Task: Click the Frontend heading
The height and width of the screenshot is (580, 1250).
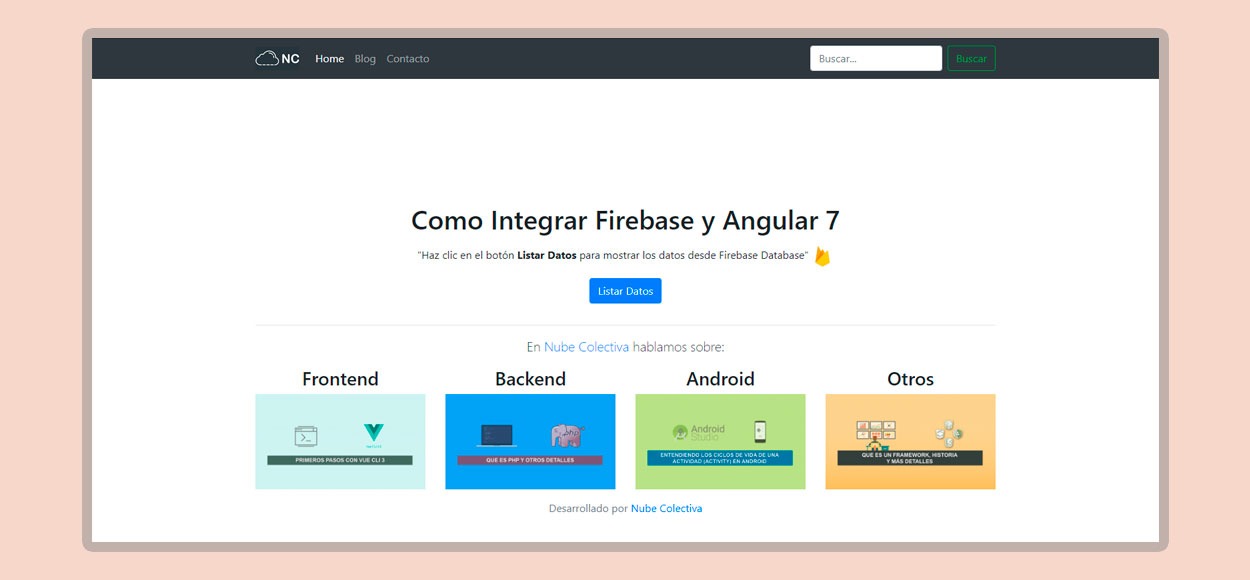Action: coord(340,379)
